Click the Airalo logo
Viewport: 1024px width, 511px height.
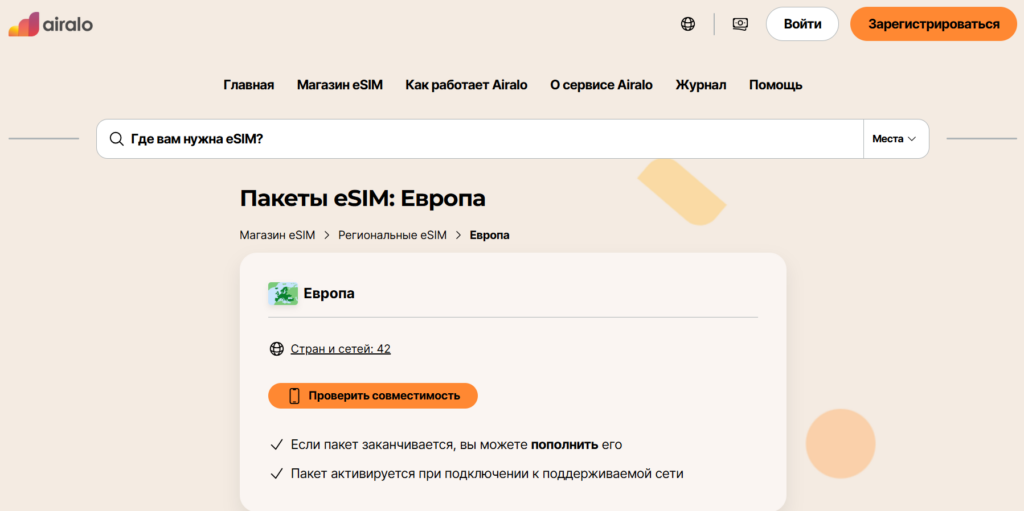click(50, 24)
